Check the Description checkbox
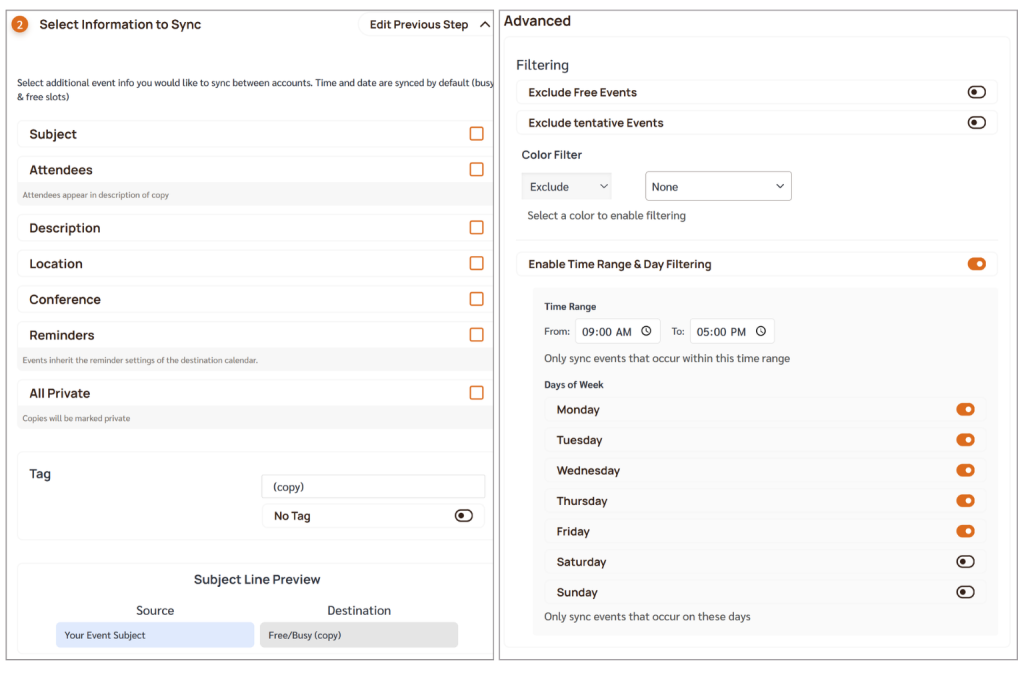 [x=477, y=228]
